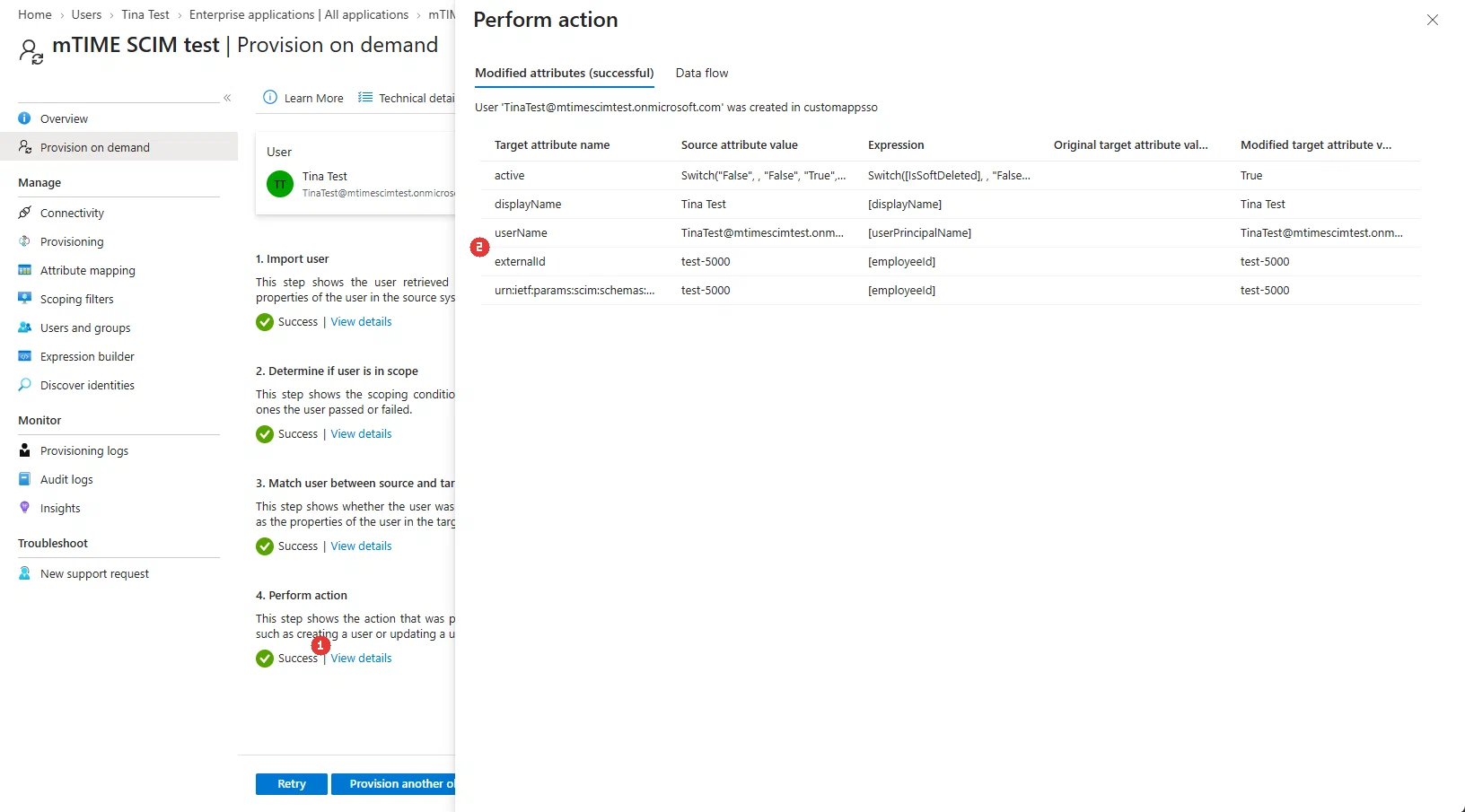Click the Source attribute value column header
1465x812 pixels.
[x=740, y=145]
